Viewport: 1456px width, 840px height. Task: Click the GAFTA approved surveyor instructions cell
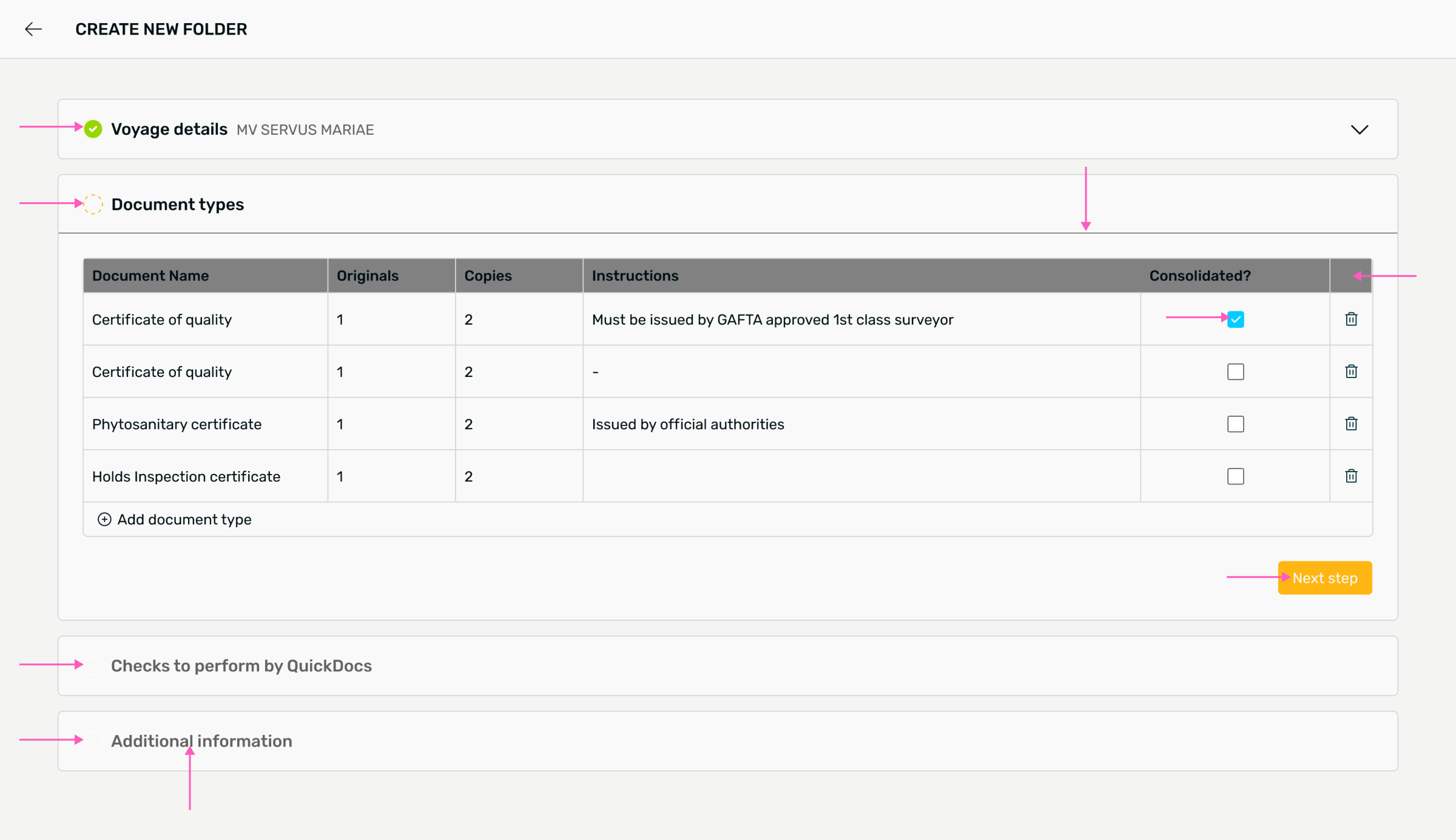click(x=772, y=320)
